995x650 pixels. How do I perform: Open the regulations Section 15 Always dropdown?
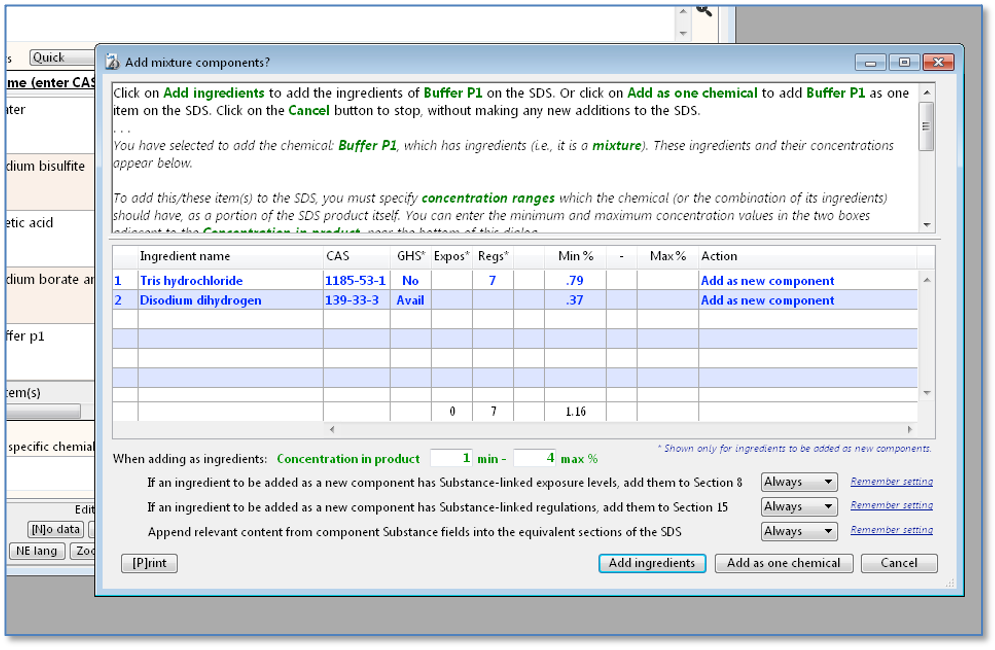(x=799, y=507)
